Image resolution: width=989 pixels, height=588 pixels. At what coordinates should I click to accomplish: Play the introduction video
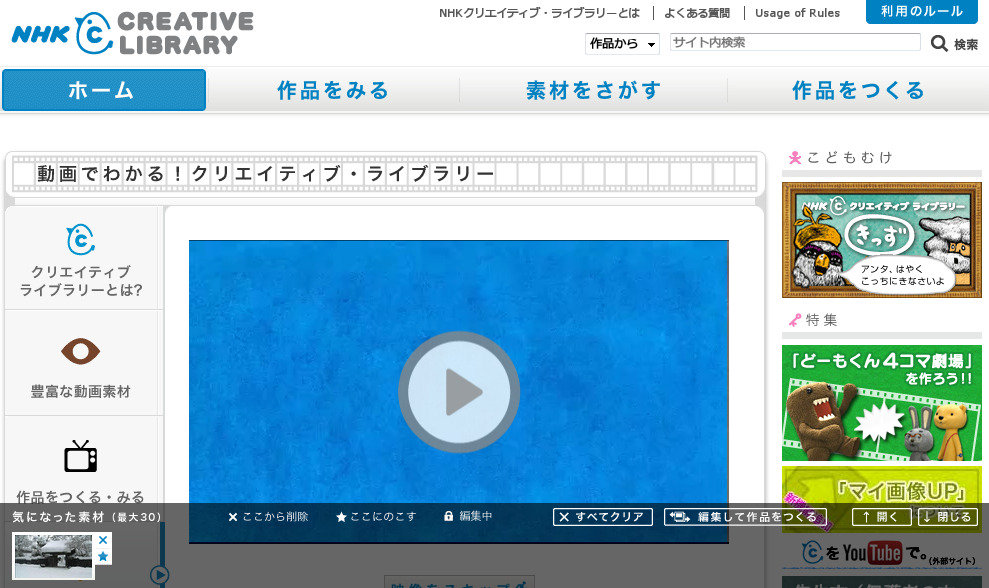pyautogui.click(x=458, y=391)
